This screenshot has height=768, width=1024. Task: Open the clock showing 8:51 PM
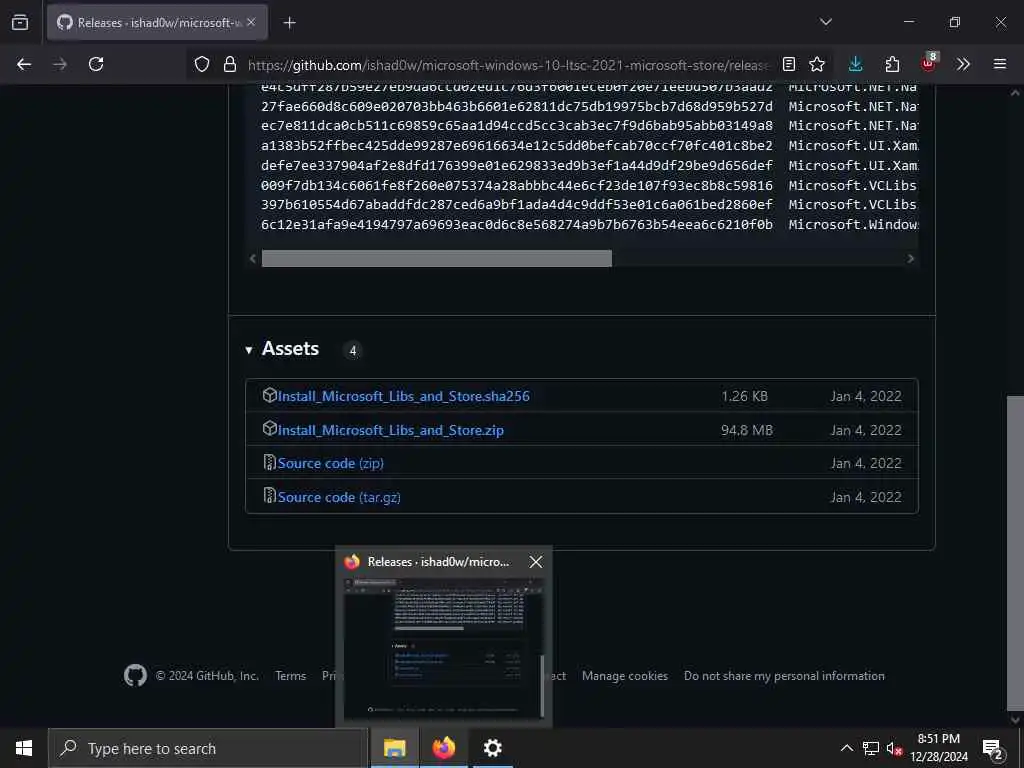(939, 748)
